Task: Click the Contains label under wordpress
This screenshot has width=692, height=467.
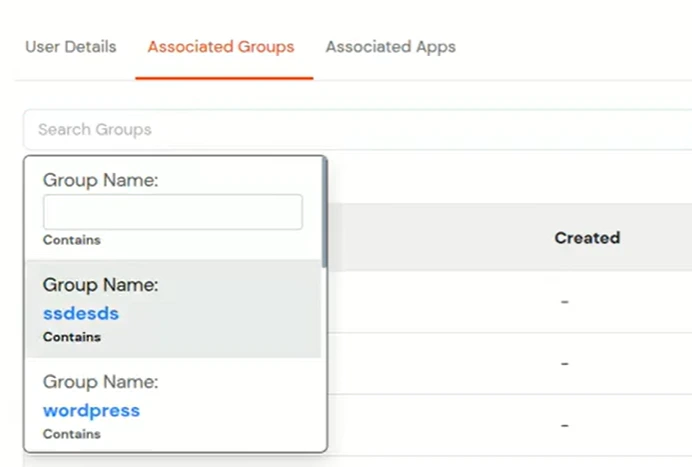Action: (72, 434)
